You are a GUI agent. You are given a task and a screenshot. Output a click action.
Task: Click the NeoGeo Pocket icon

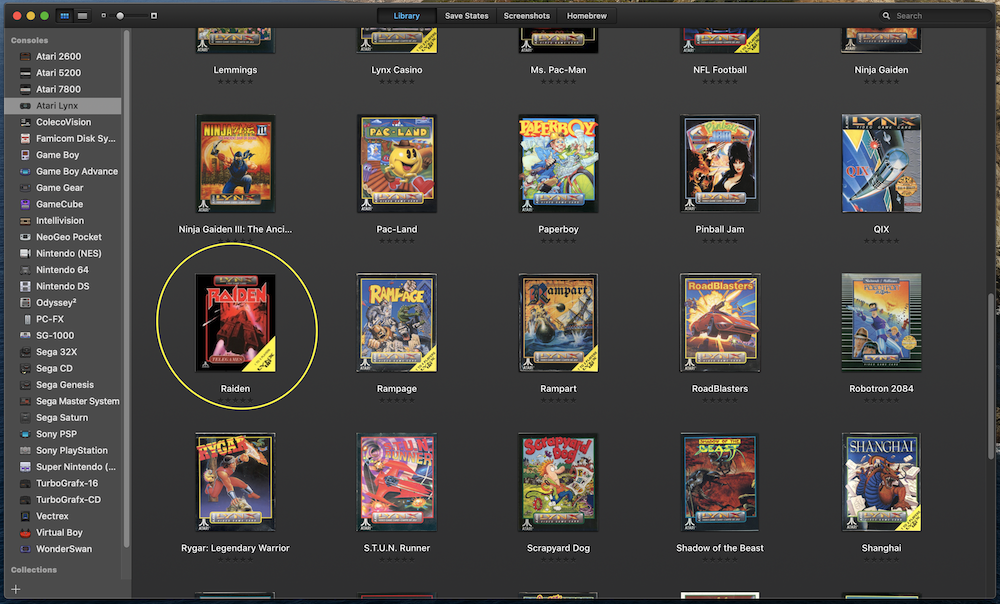tap(25, 237)
